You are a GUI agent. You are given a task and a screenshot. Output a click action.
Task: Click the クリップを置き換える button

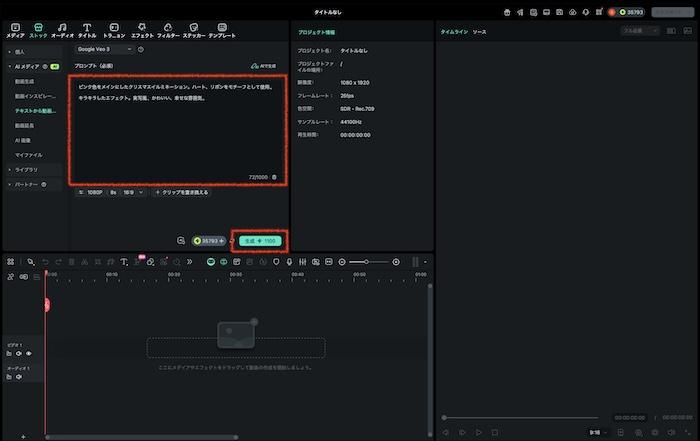pyautogui.click(x=181, y=192)
